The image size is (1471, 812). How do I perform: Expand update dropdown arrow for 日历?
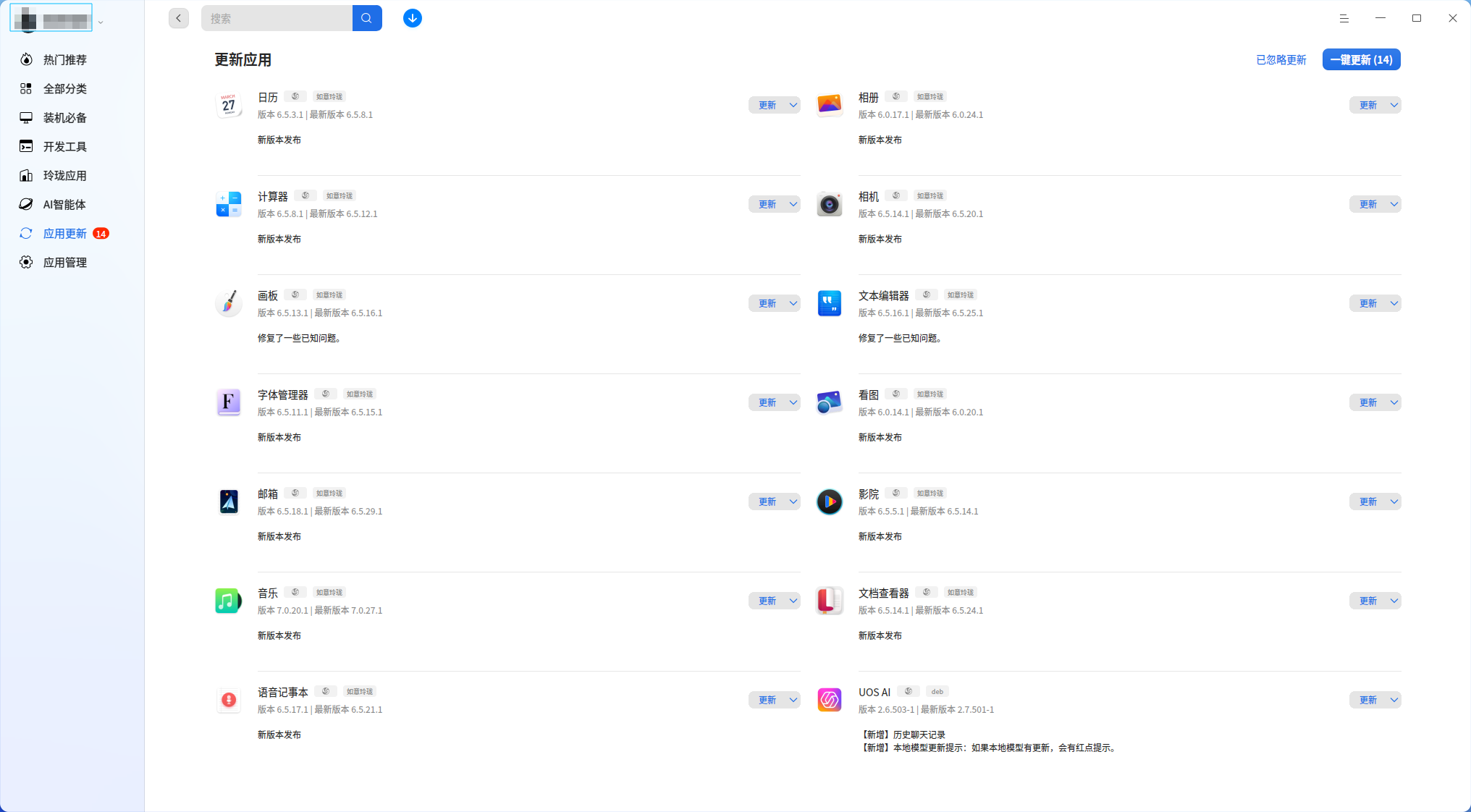[x=793, y=105]
